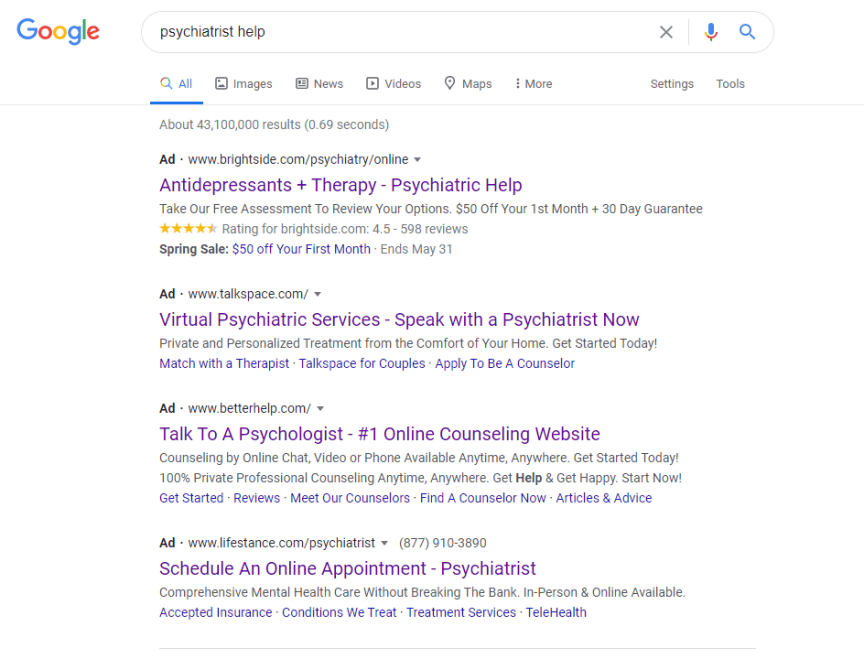The height and width of the screenshot is (659, 864).
Task: Open Accepted Insurance sitelink
Action: (215, 613)
